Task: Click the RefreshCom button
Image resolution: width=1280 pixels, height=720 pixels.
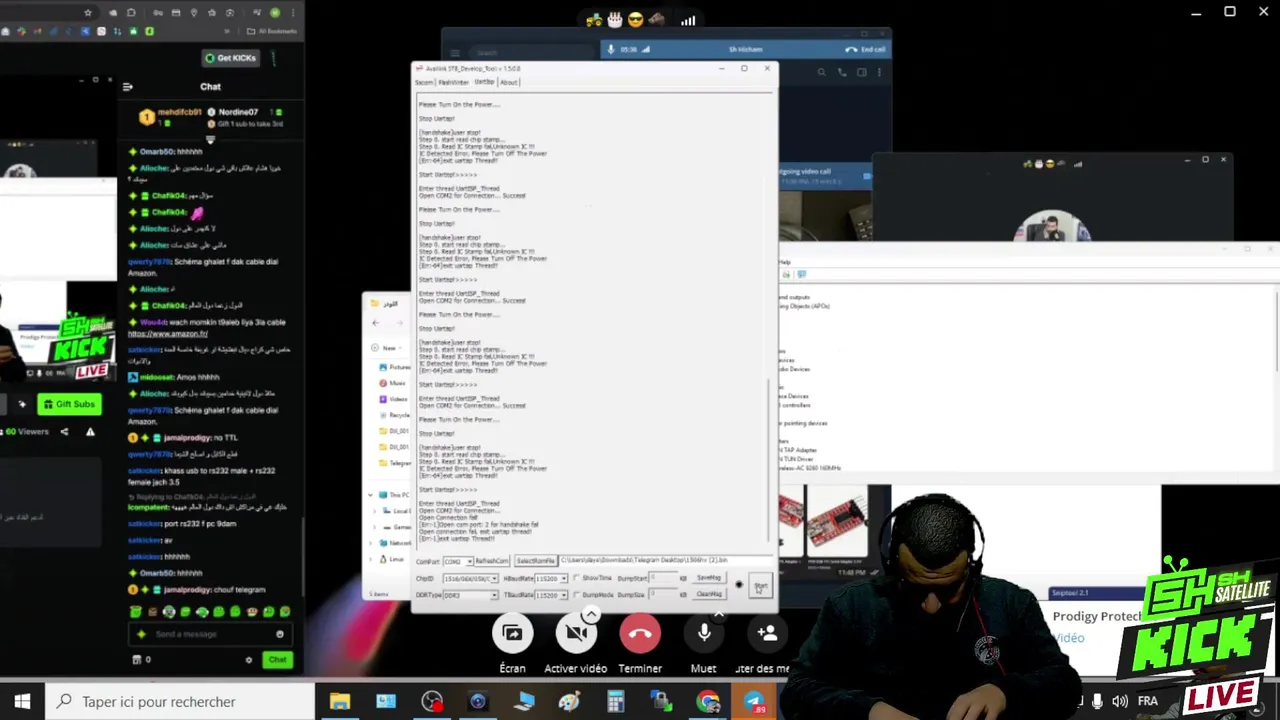Action: tap(492, 561)
